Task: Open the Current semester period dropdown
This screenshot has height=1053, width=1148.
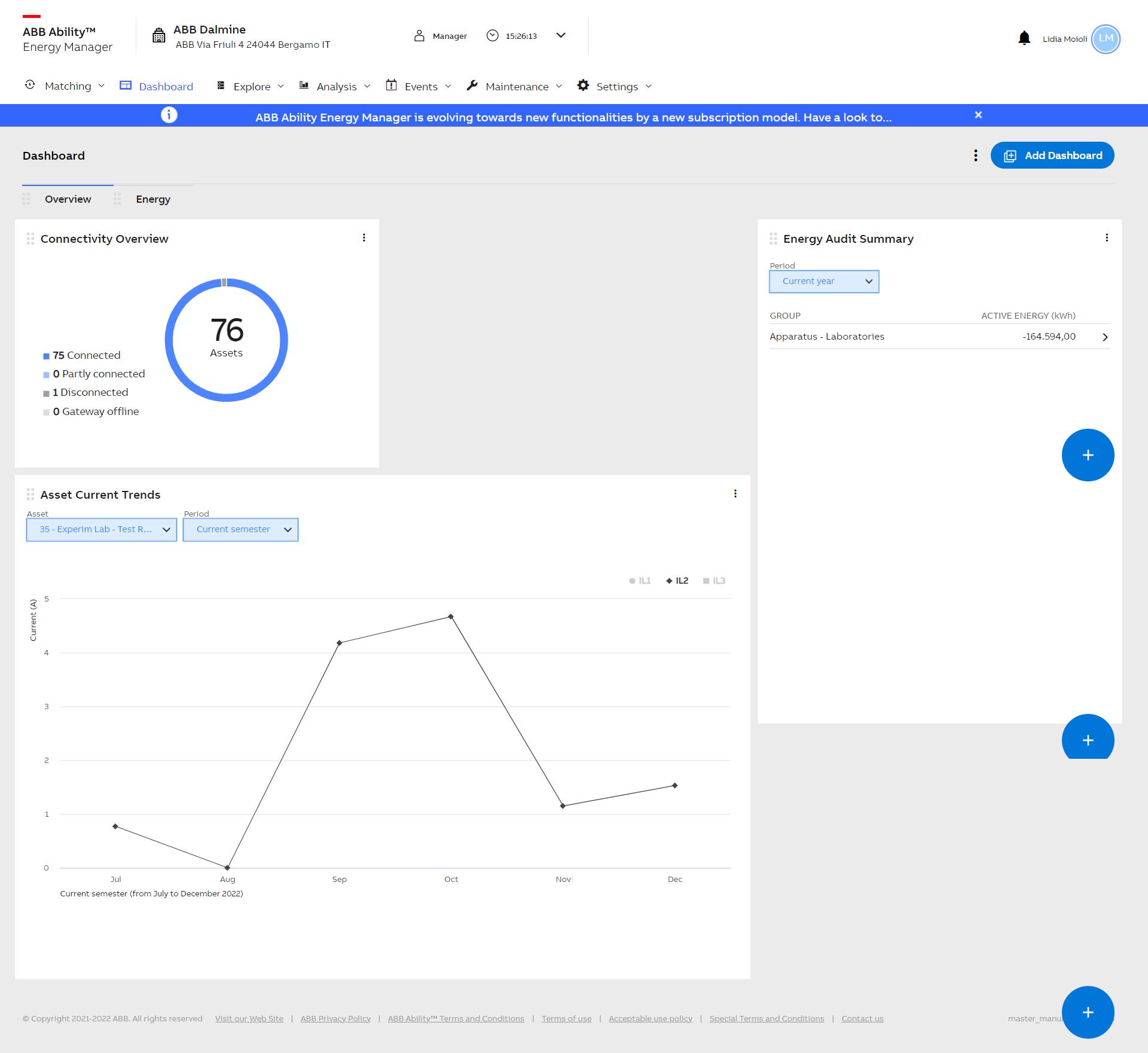Action: click(240, 530)
